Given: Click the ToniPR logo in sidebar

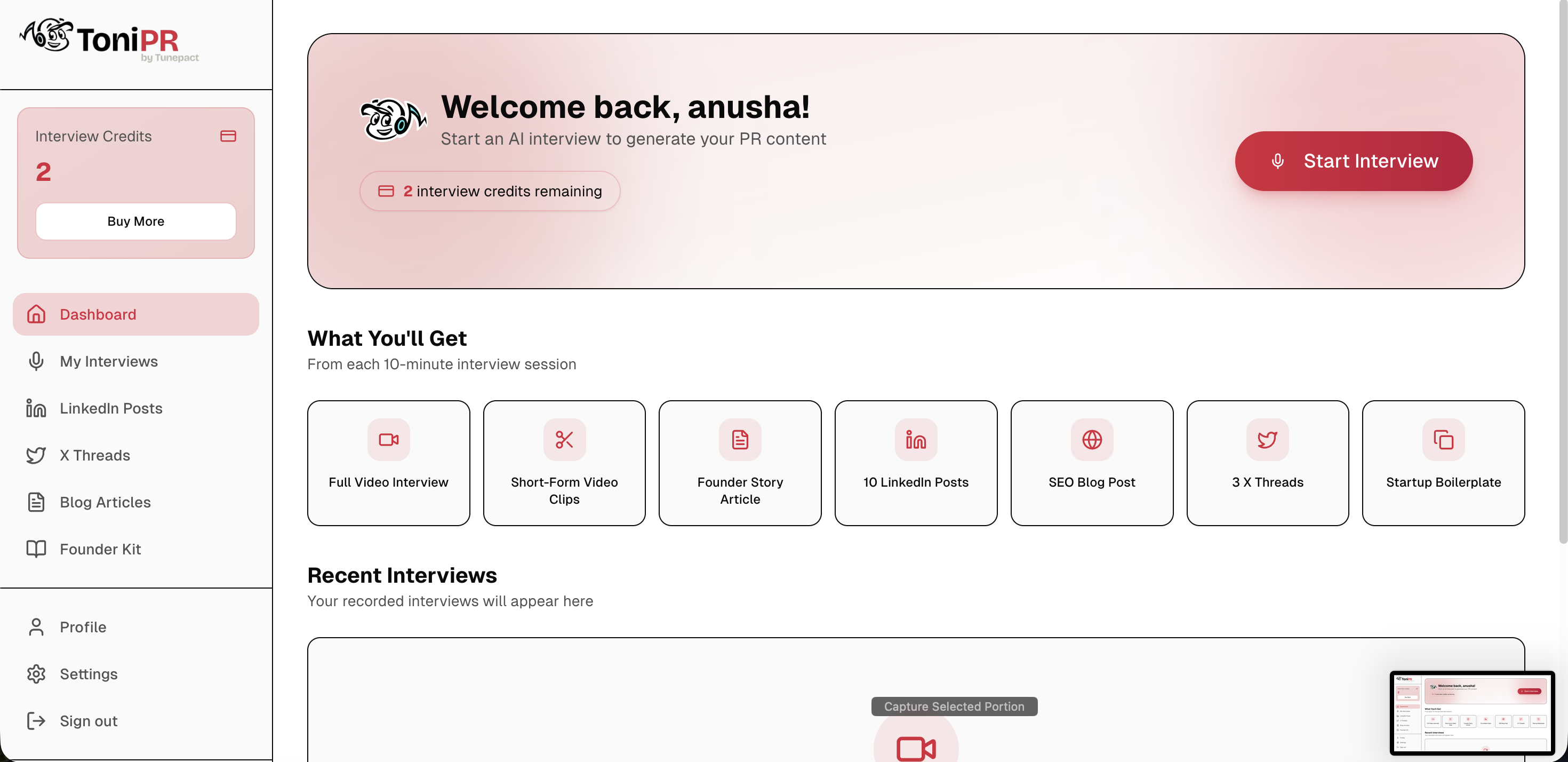Looking at the screenshot, I should point(109,39).
